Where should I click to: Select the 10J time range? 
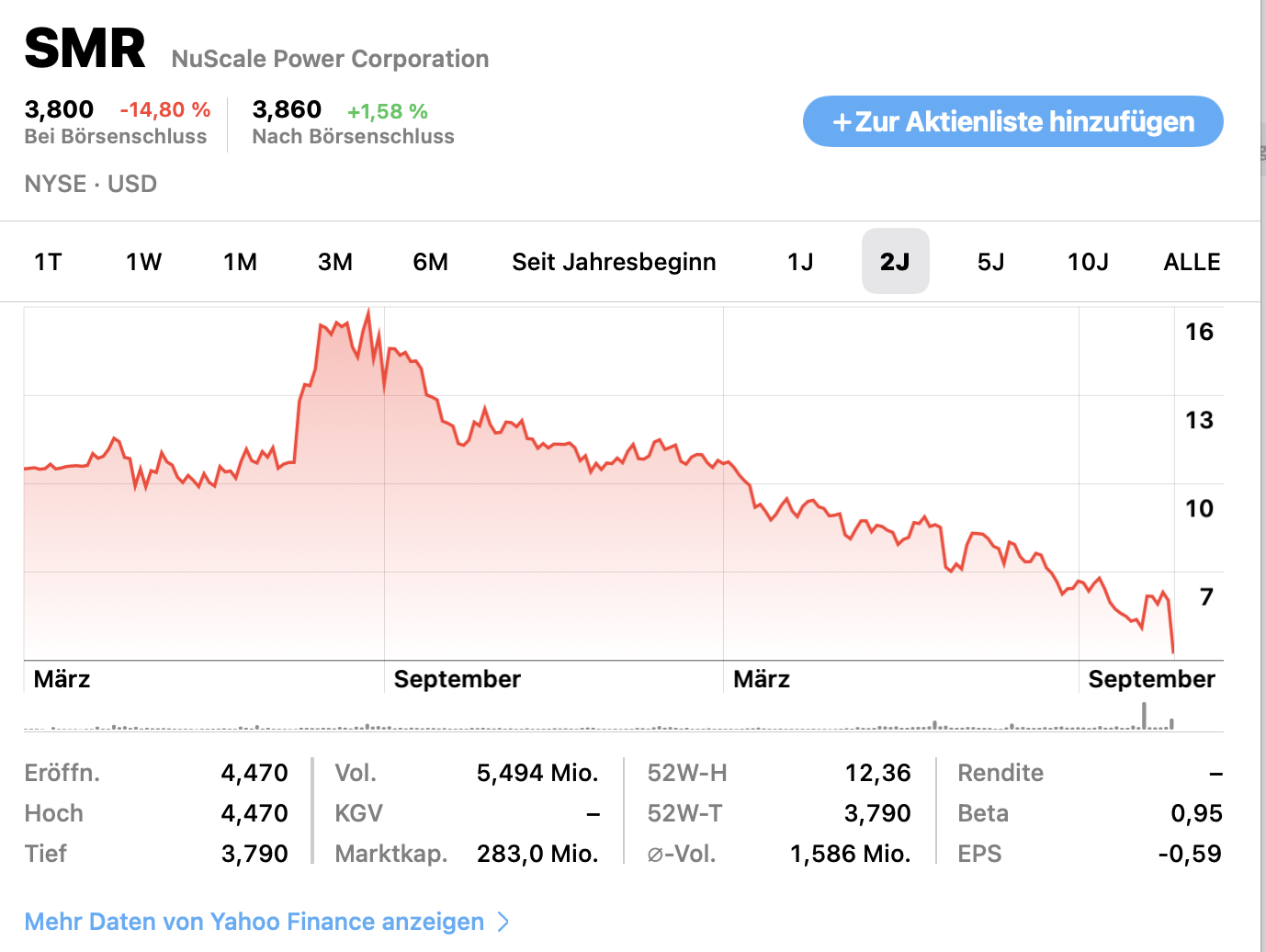point(1088,262)
